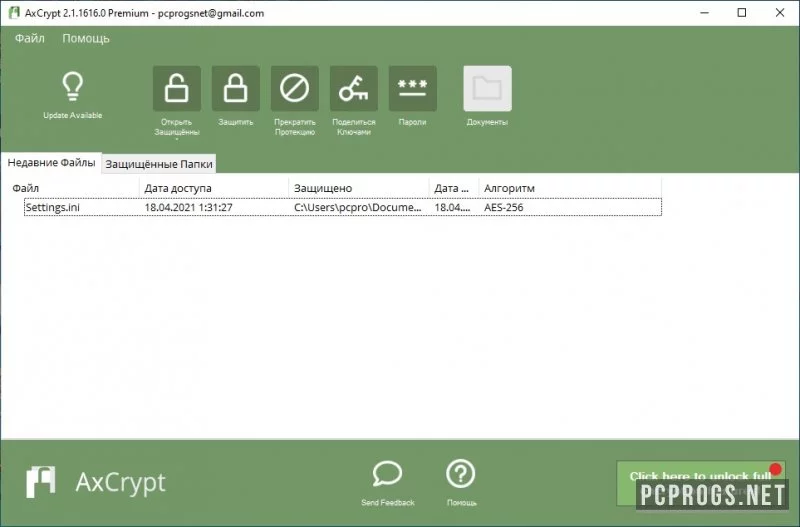This screenshot has height=527, width=800.
Task: Click here to unlock full version button
Action: [700, 483]
